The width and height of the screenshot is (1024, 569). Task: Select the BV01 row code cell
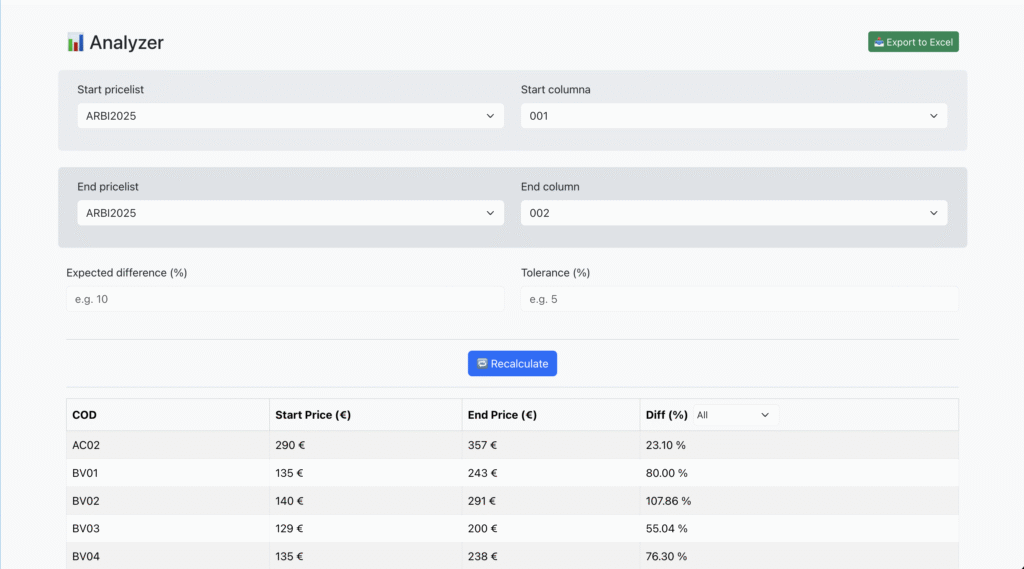[x=85, y=473]
